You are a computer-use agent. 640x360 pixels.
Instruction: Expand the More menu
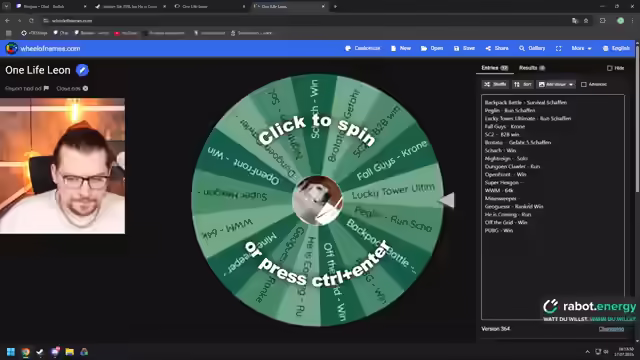[x=581, y=48]
